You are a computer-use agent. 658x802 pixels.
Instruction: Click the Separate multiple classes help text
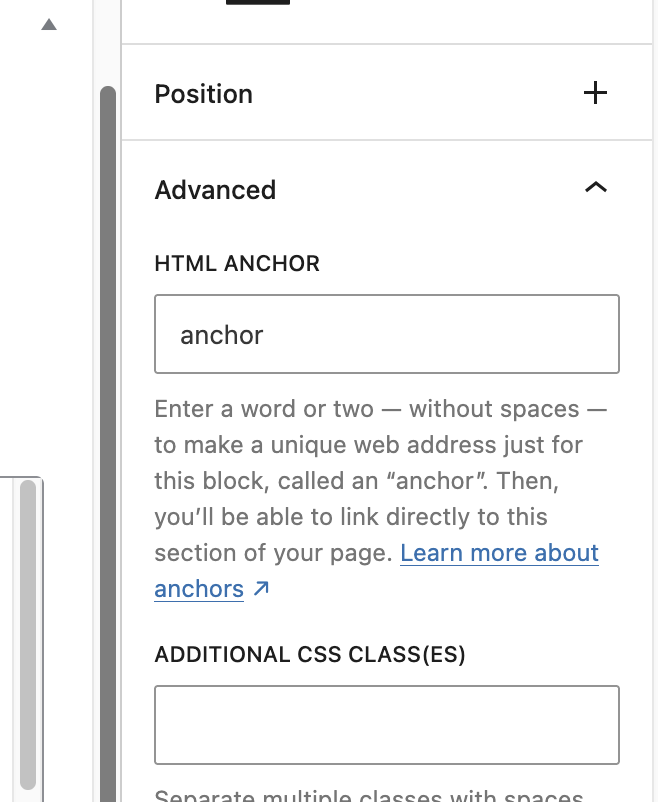369,795
